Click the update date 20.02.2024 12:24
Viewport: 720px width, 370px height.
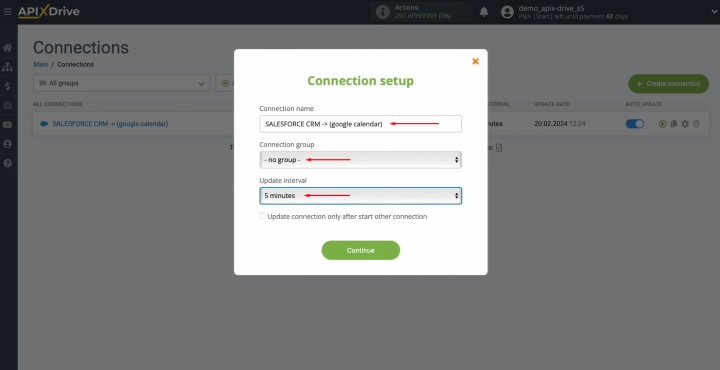pyautogui.click(x=559, y=124)
